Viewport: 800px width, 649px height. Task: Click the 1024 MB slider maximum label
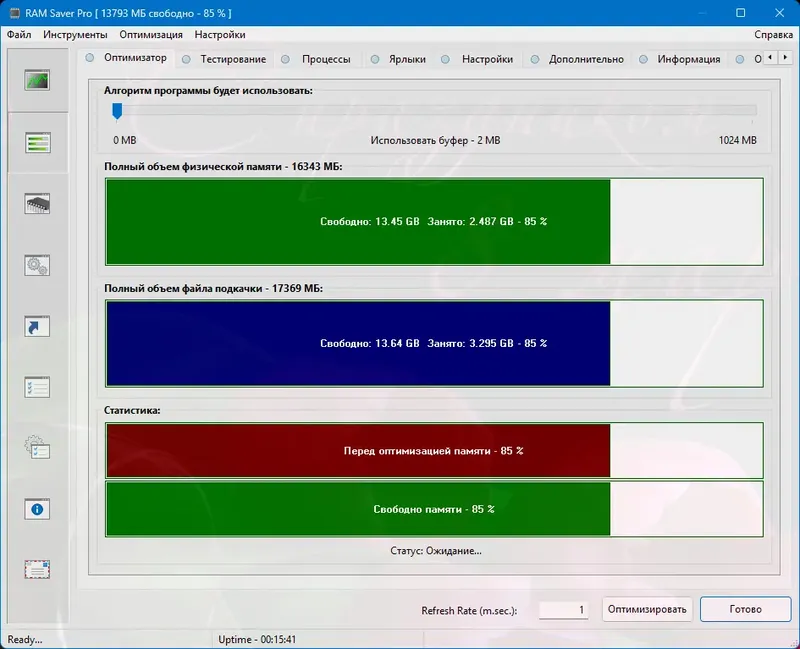point(737,140)
